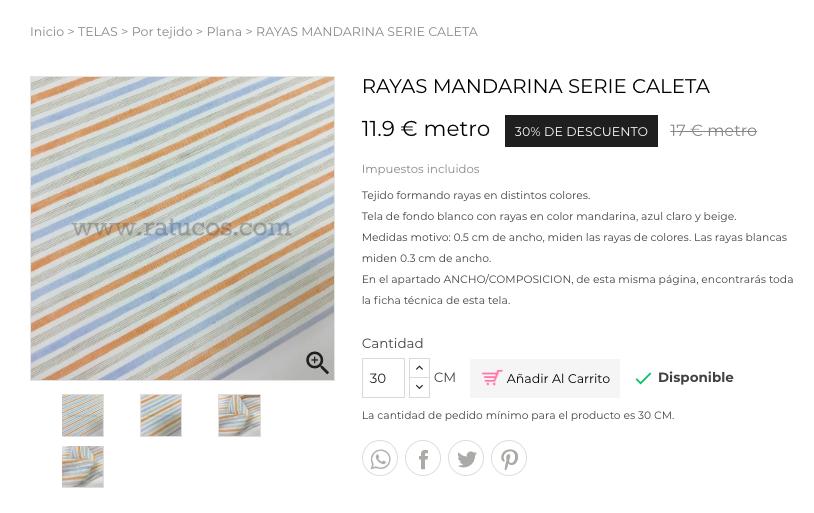Viewport: 814px width, 513px height.
Task: Add fabric with Añadir Al Carrito
Action: [545, 379]
